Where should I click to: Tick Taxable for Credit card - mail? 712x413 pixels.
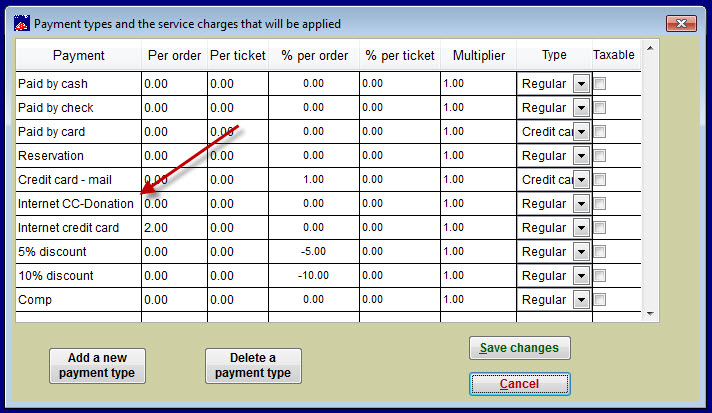[600, 180]
